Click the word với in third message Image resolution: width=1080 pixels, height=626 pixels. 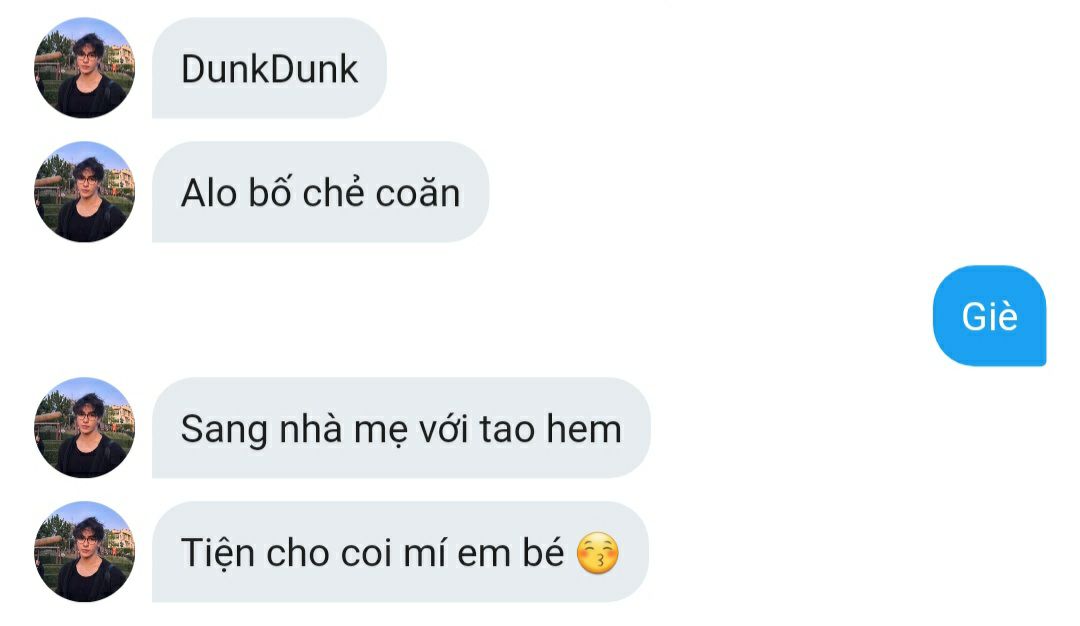pos(443,428)
